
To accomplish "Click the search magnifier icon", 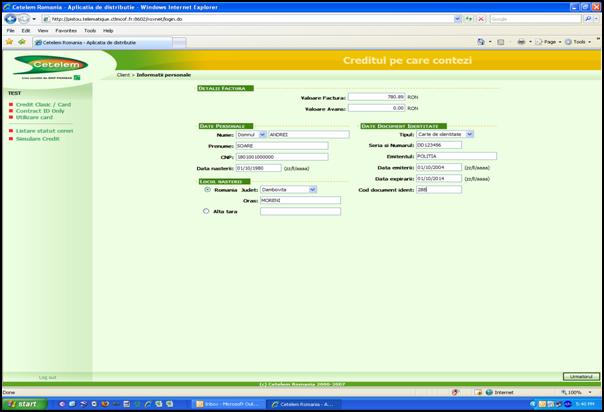I will click(x=588, y=19).
